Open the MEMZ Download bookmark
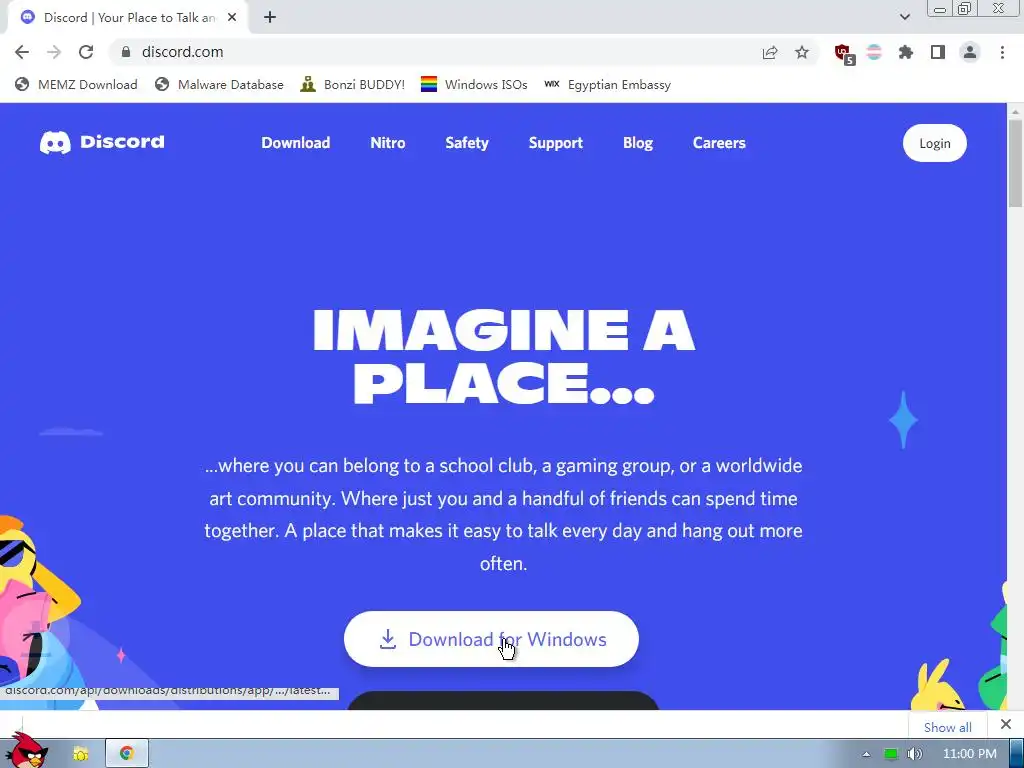 [x=76, y=84]
